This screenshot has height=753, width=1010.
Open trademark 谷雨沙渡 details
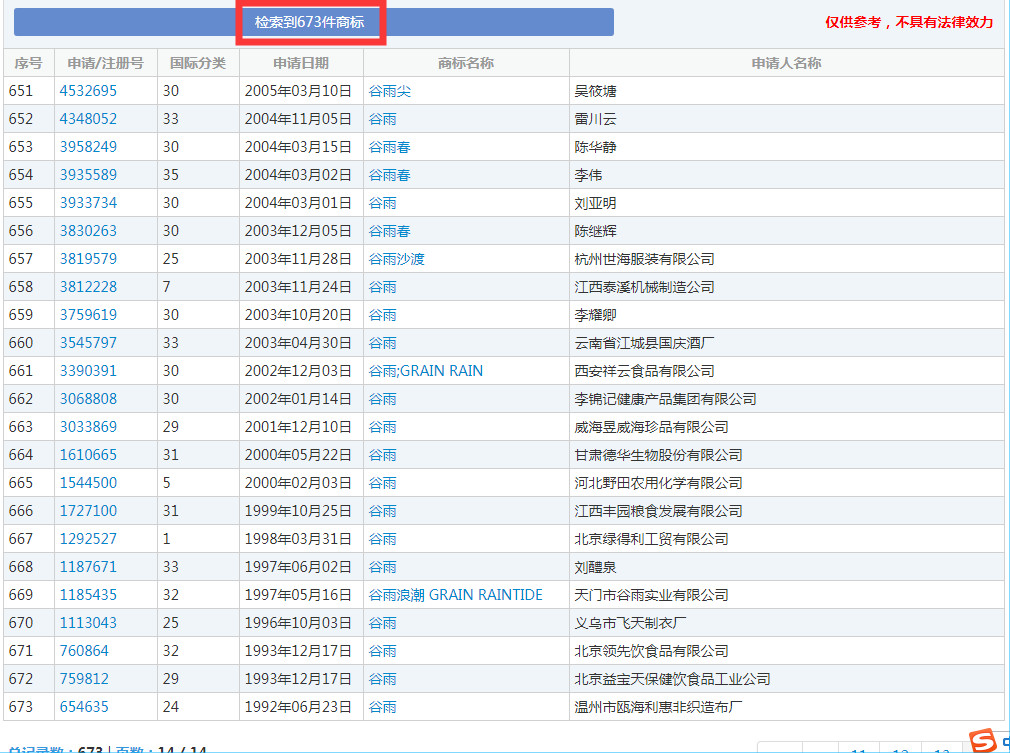pyautogui.click(x=396, y=259)
